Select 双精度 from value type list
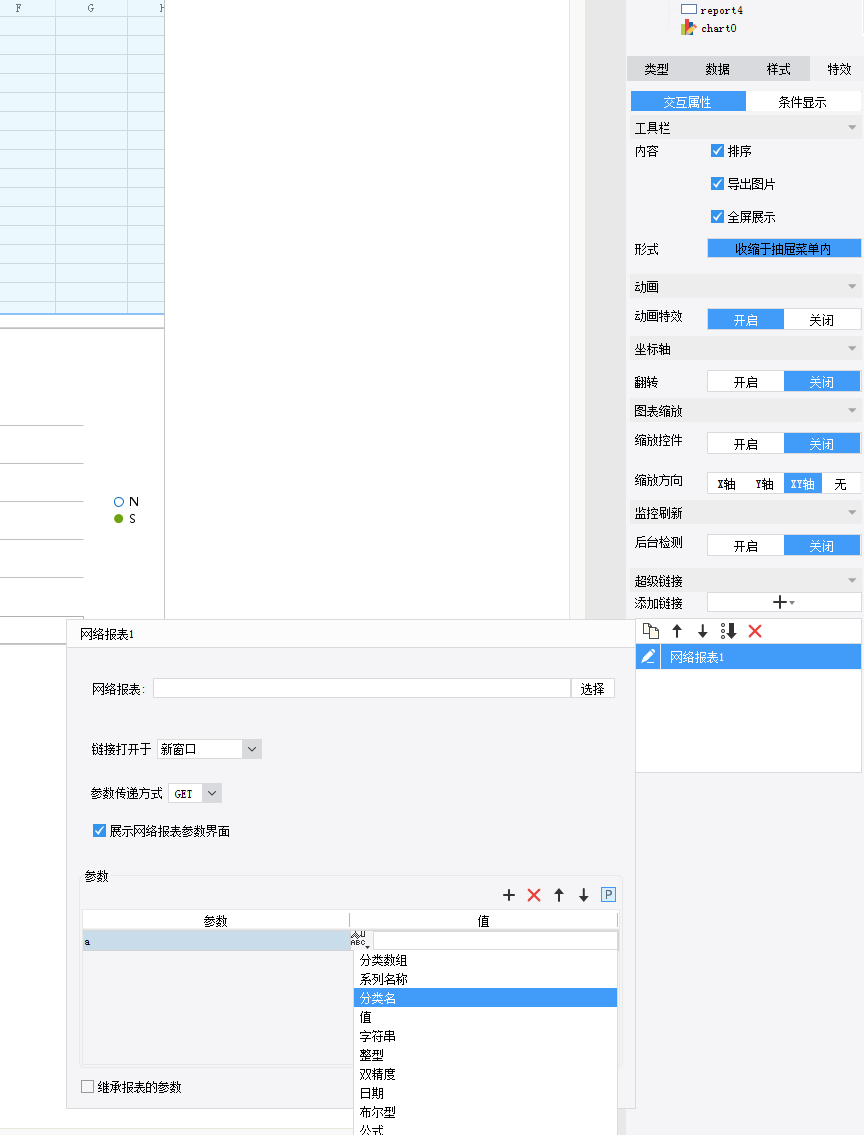This screenshot has height=1135, width=864. pos(486,1073)
